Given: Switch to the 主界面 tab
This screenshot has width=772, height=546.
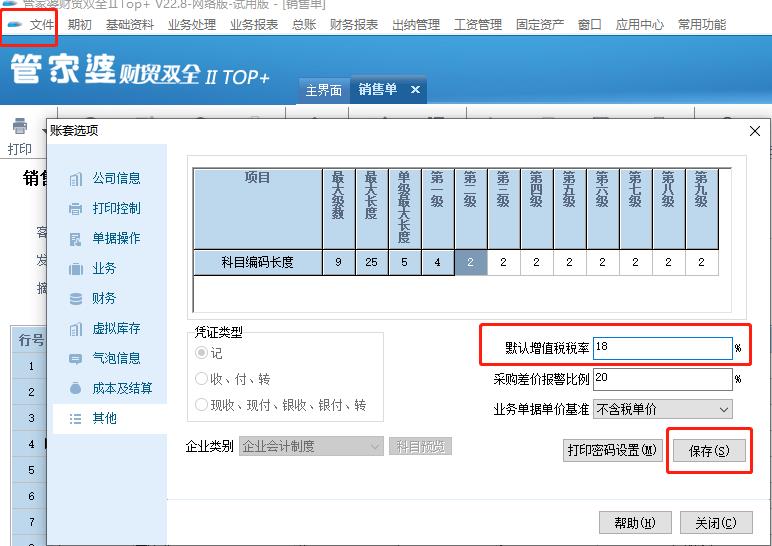Looking at the screenshot, I should point(323,90).
